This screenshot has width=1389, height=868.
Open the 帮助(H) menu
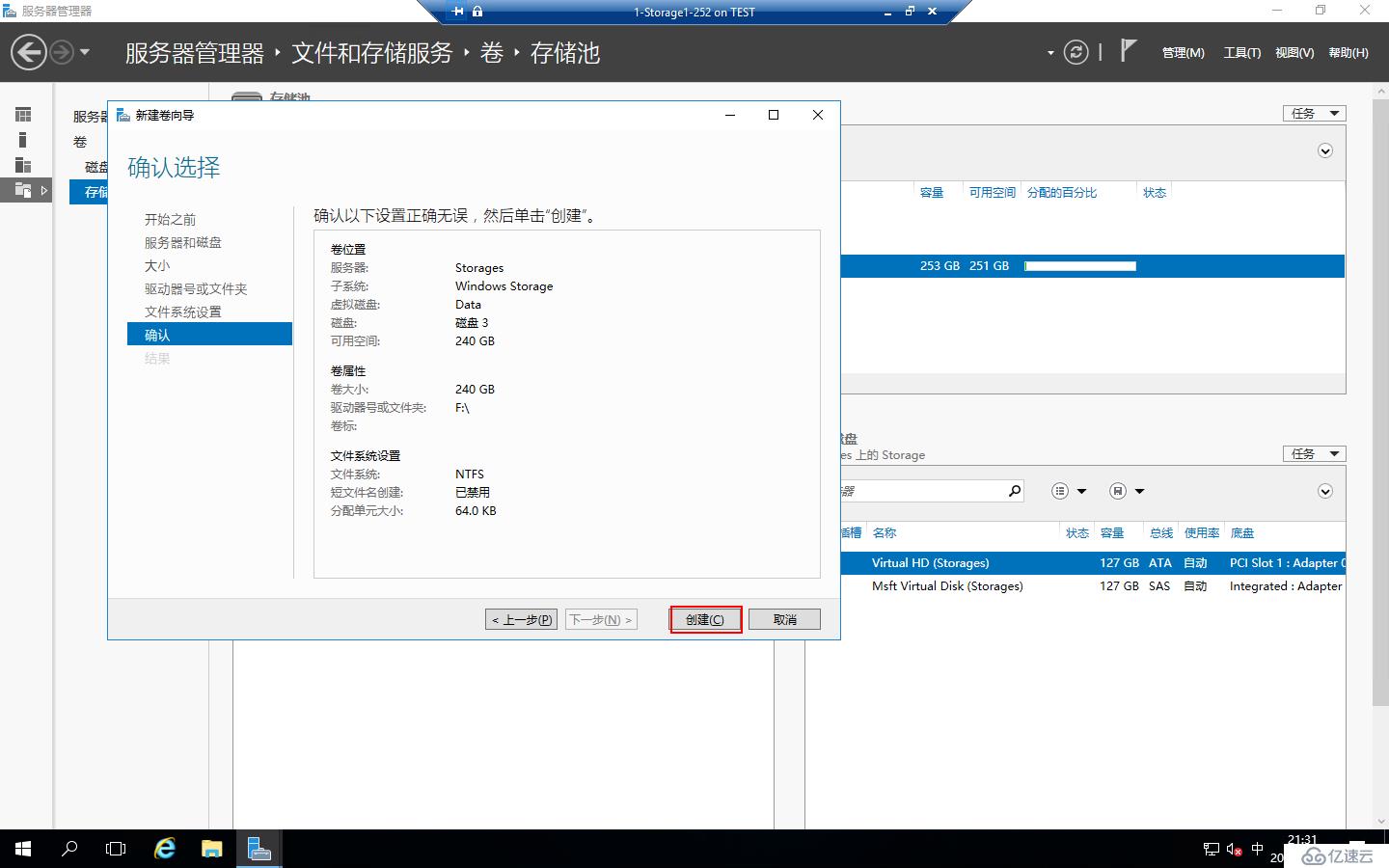pos(1348,53)
